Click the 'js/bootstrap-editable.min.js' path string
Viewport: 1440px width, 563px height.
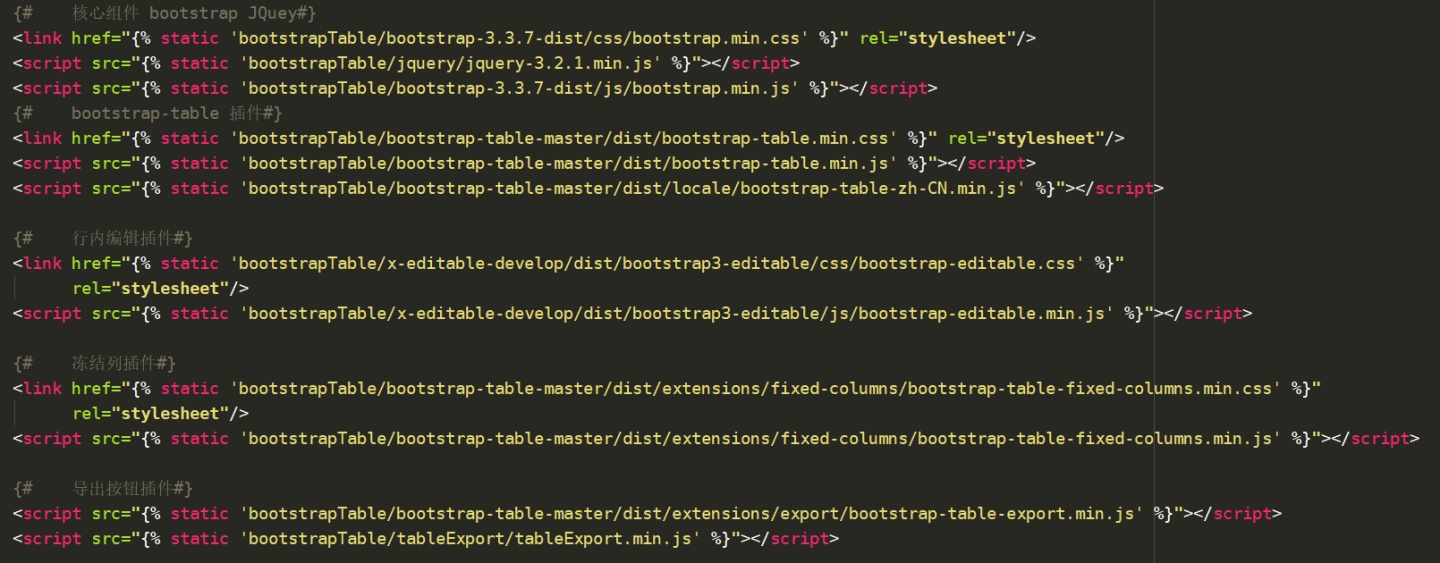(677, 313)
